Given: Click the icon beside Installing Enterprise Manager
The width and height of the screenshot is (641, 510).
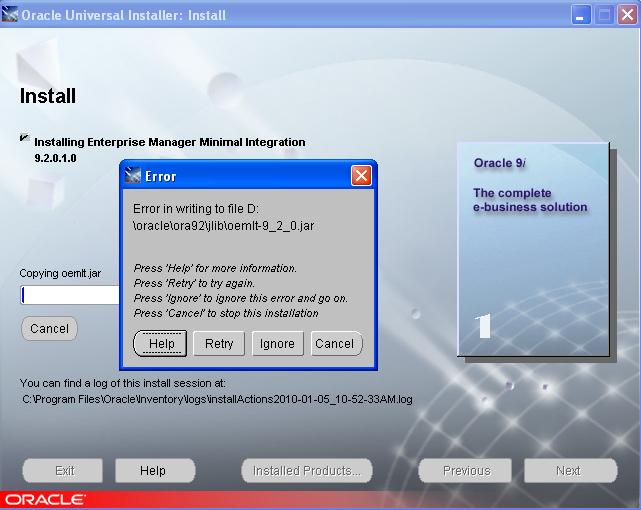Looking at the screenshot, I should point(24,139).
